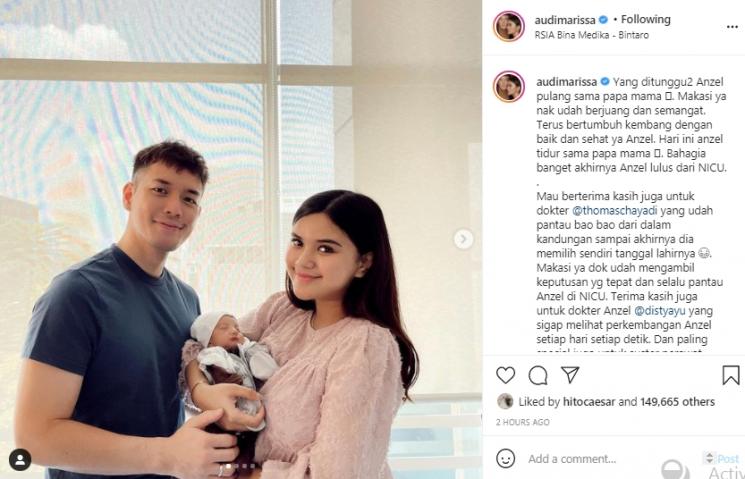745x479 pixels.
Task: Open RSIA Bina Medika - Bintaro location
Action: (592, 35)
